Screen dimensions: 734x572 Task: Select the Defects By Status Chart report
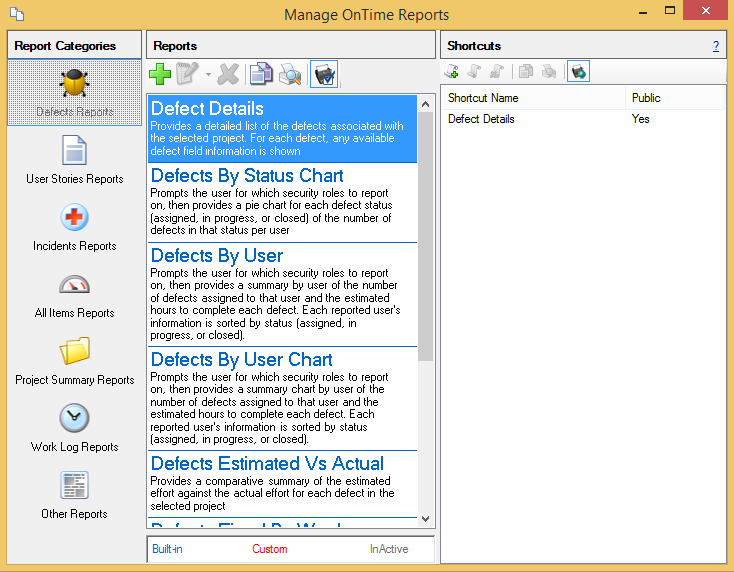tap(282, 202)
